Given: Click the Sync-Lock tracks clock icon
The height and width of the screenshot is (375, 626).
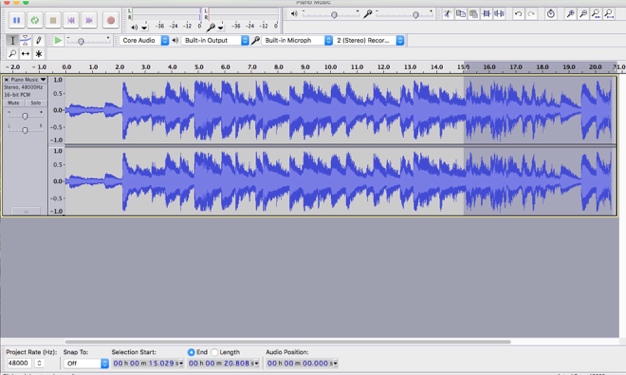Looking at the screenshot, I should coord(551,14).
